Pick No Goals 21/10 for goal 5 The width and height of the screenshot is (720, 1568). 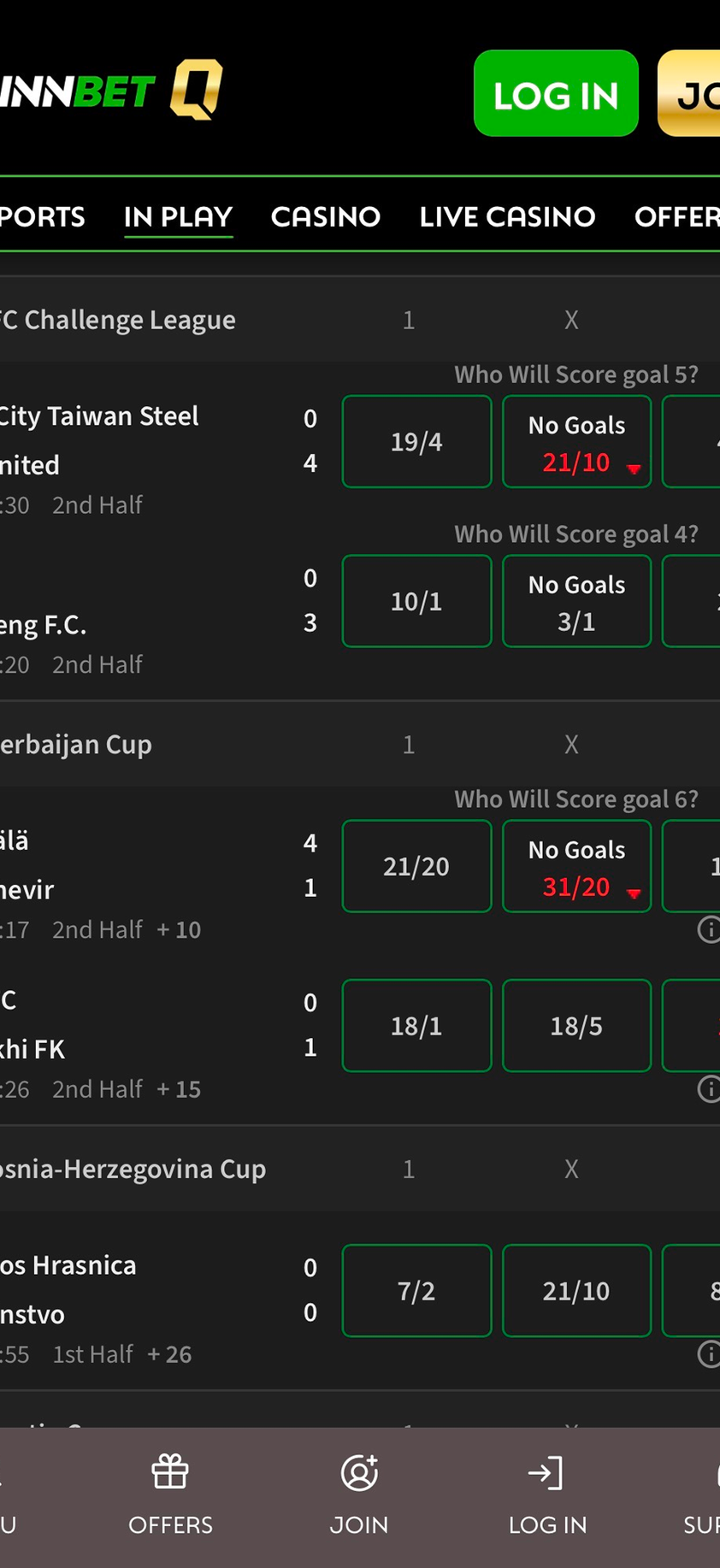pyautogui.click(x=576, y=441)
